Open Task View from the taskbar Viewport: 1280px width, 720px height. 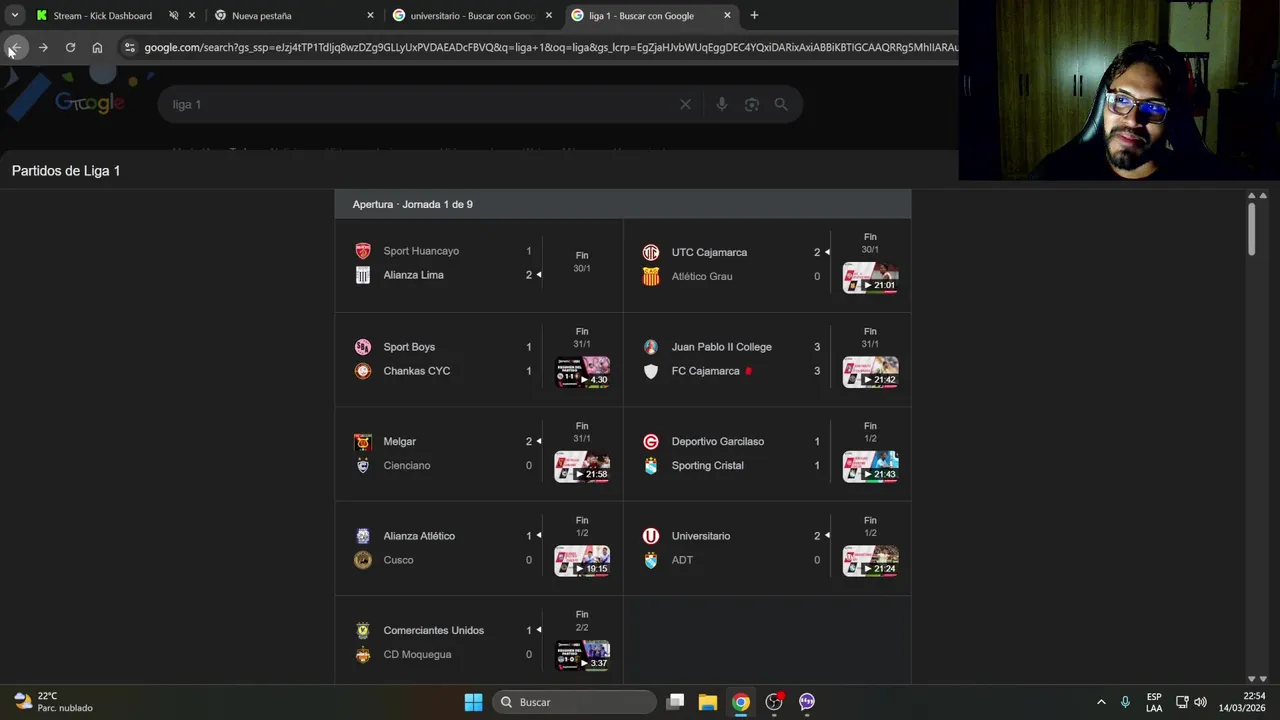click(x=675, y=702)
